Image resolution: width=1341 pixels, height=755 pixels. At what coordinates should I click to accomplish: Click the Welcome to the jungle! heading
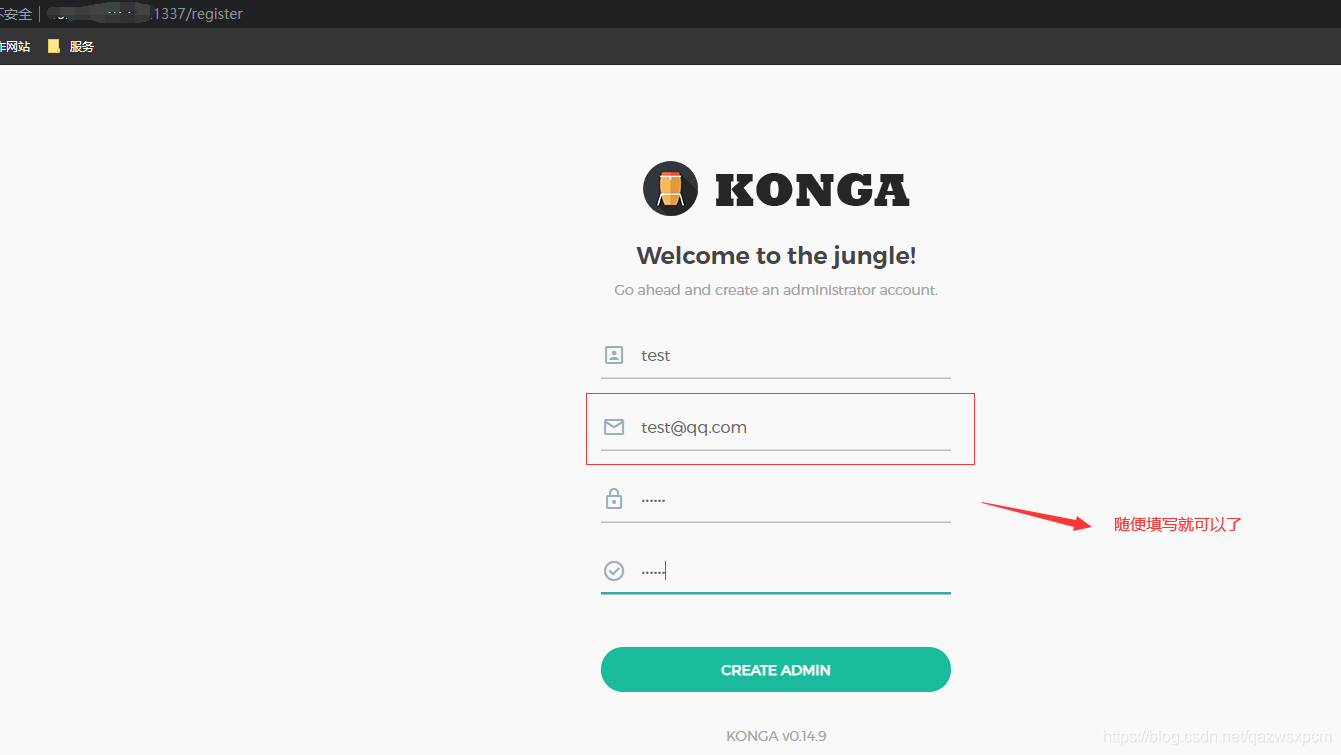(776, 256)
